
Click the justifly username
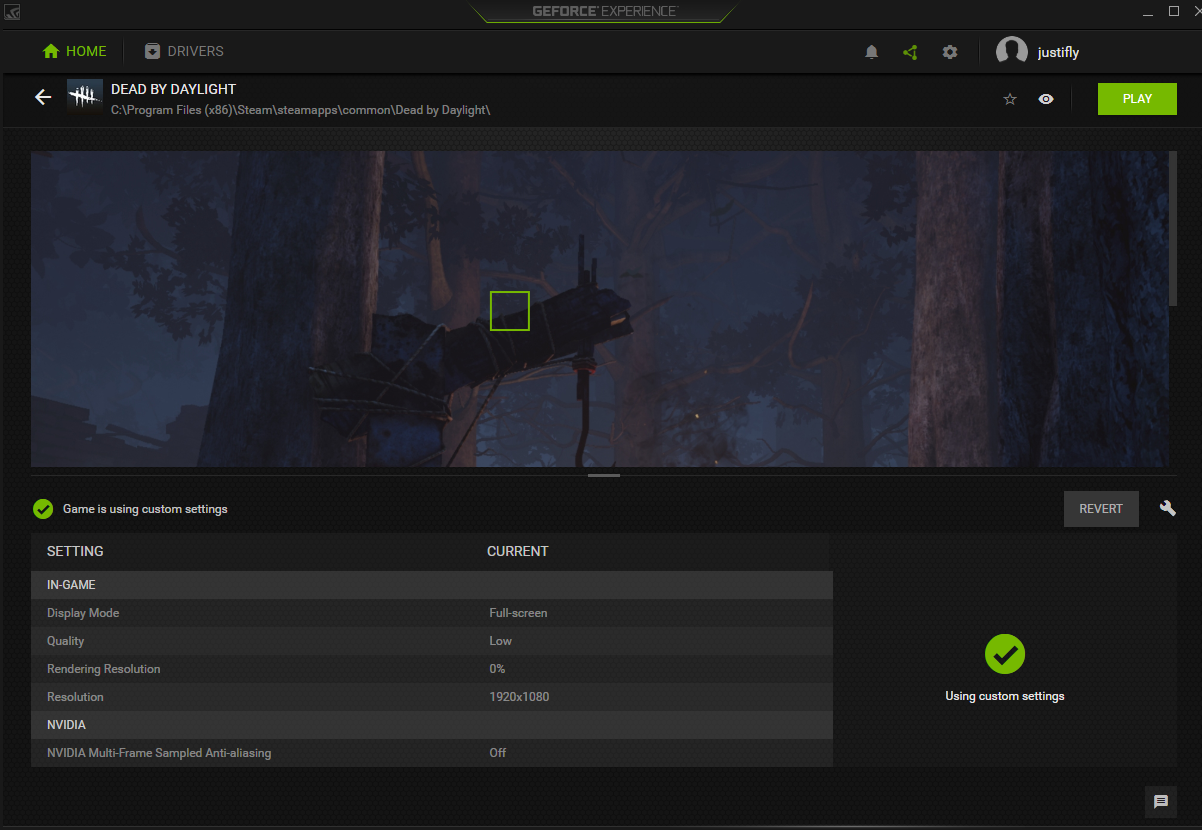1058,52
